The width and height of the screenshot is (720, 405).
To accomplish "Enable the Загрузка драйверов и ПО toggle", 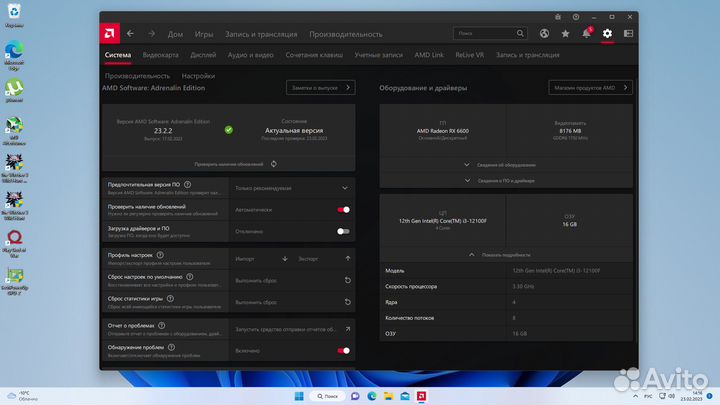I will (x=343, y=231).
